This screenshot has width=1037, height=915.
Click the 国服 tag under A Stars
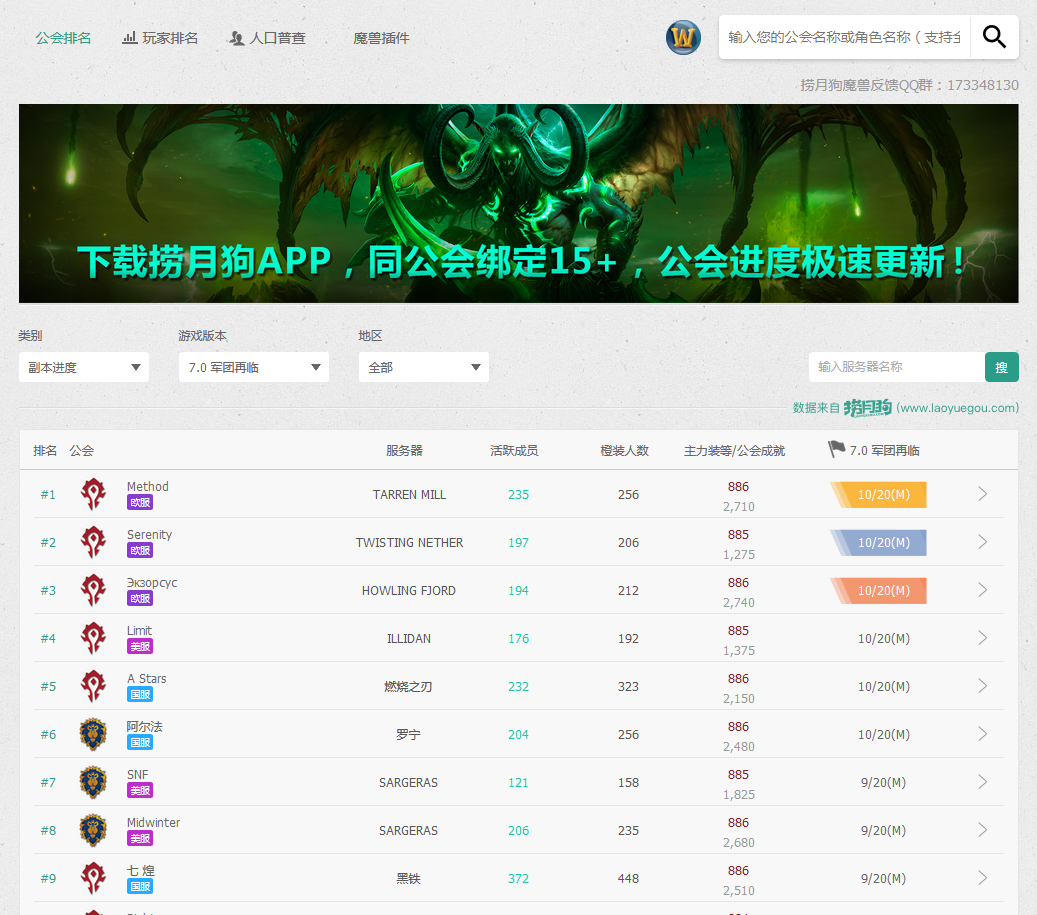[140, 694]
